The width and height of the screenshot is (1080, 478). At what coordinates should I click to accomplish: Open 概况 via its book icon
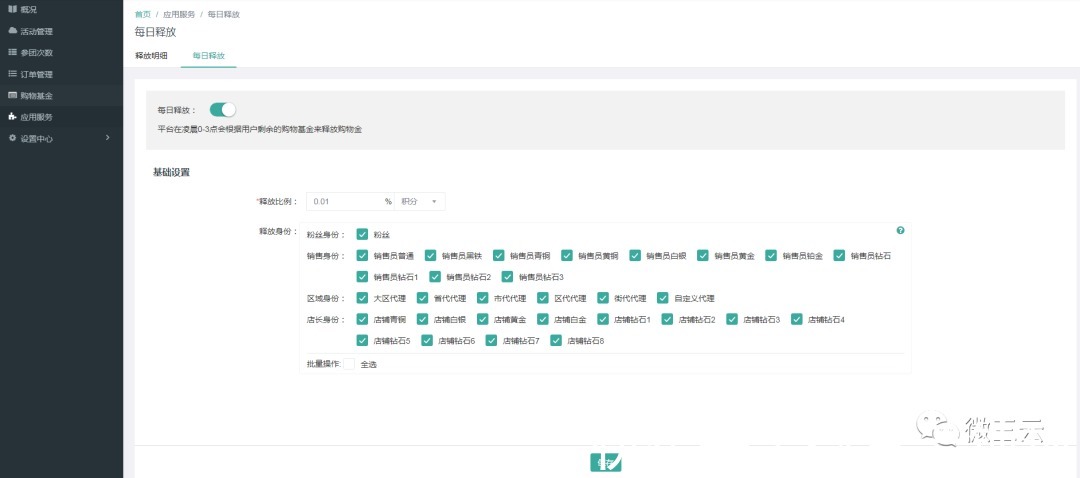click(x=12, y=9)
